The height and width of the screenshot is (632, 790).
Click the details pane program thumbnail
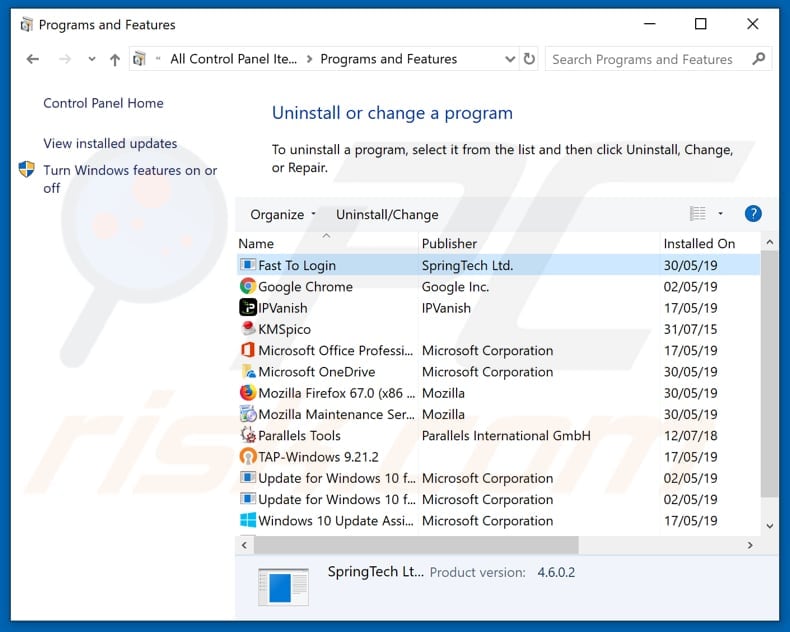283,587
